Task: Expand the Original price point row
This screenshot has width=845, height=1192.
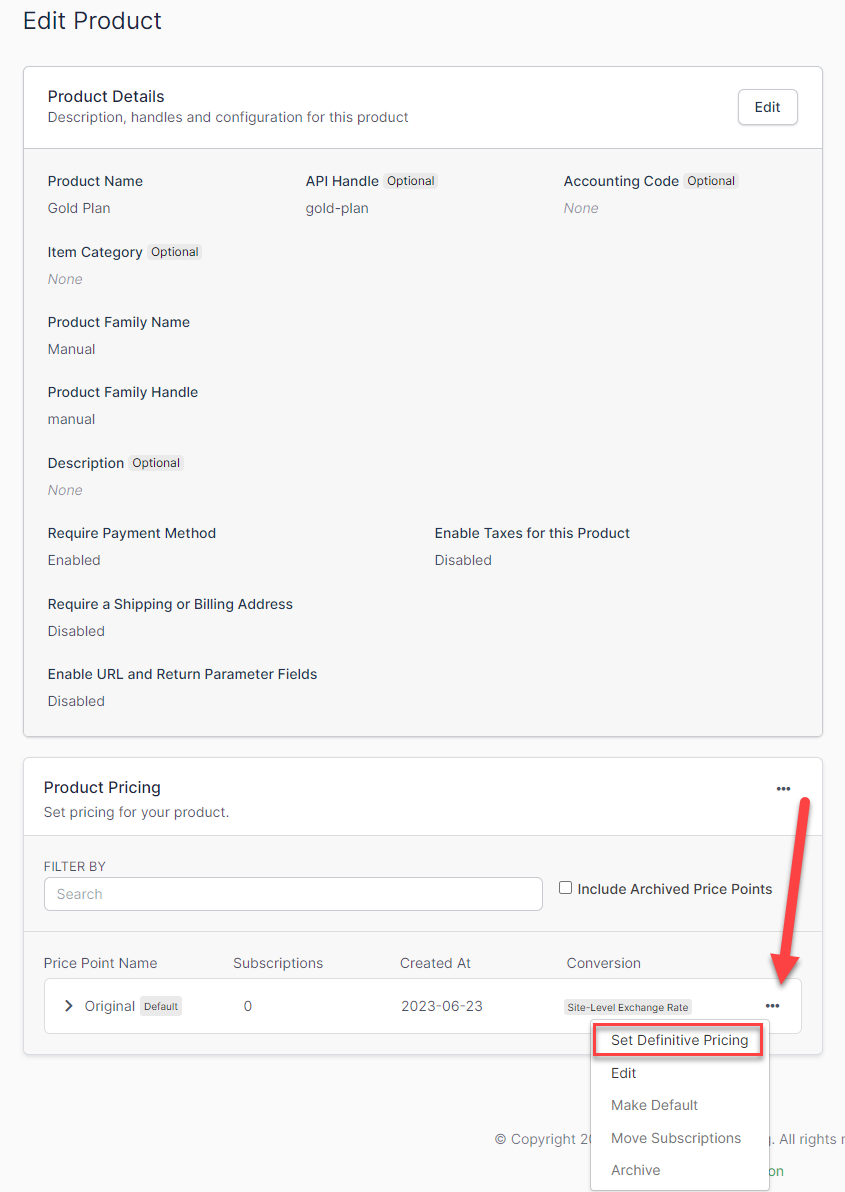Action: [x=68, y=1006]
